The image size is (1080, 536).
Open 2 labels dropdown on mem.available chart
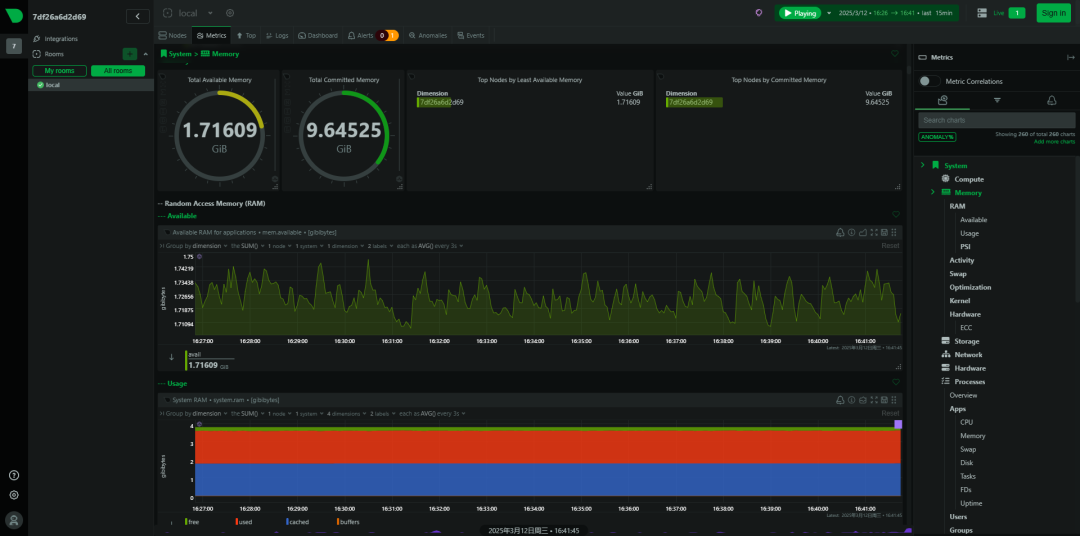click(x=382, y=246)
